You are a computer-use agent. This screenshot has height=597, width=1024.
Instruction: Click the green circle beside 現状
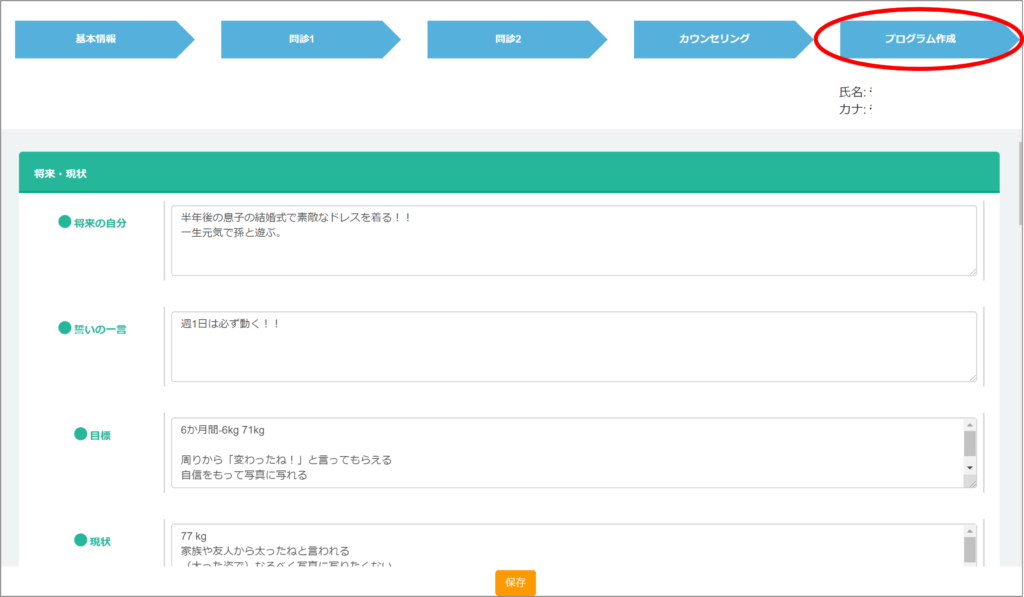point(81,541)
